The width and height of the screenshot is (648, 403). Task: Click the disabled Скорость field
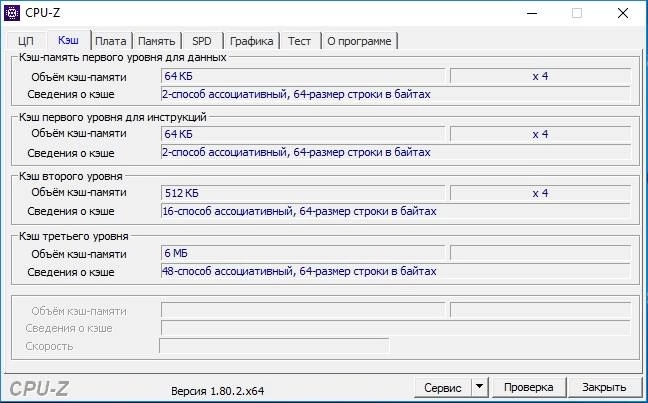point(274,346)
